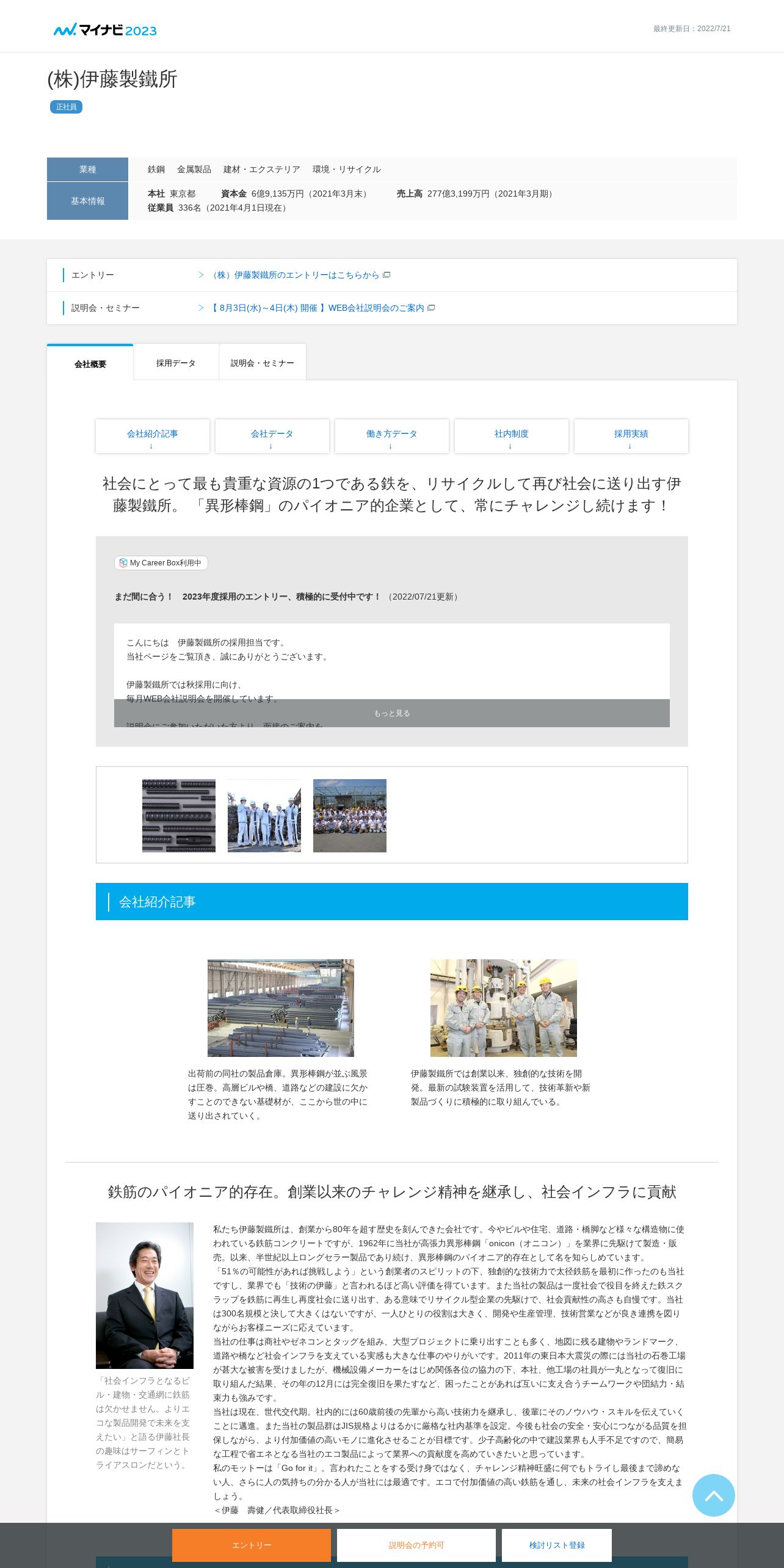This screenshot has width=784, height=1568.
Task: Click the 会社紹介記事 blue section header
Action: pos(392,902)
